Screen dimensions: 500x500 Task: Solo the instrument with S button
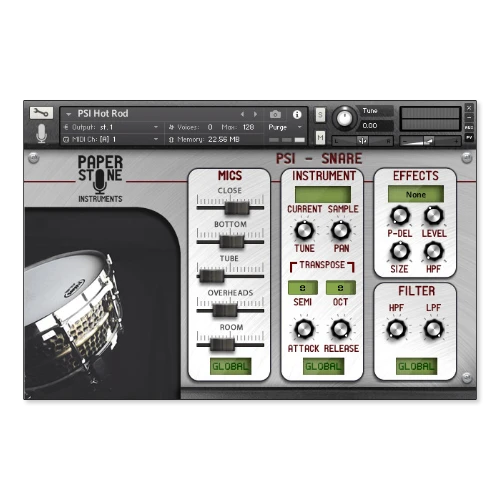coord(320,115)
